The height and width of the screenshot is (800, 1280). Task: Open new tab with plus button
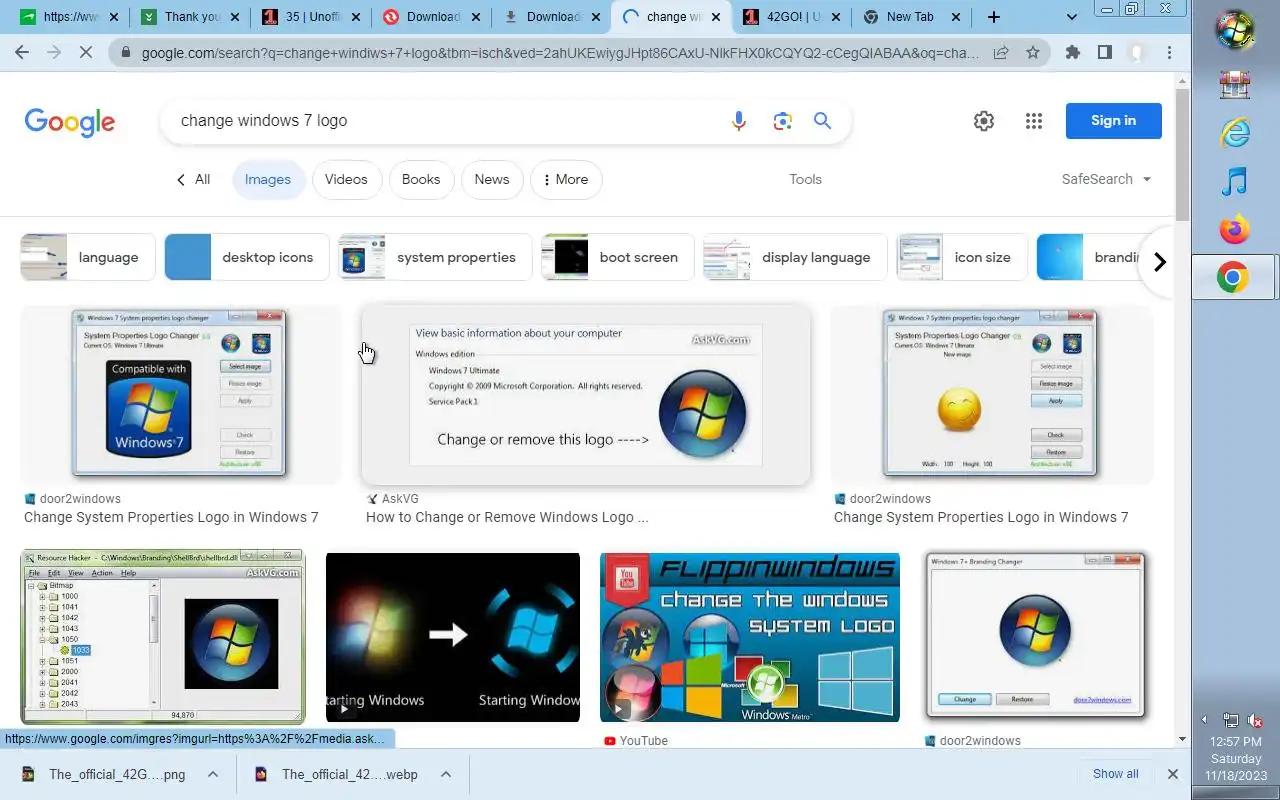pos(993,17)
